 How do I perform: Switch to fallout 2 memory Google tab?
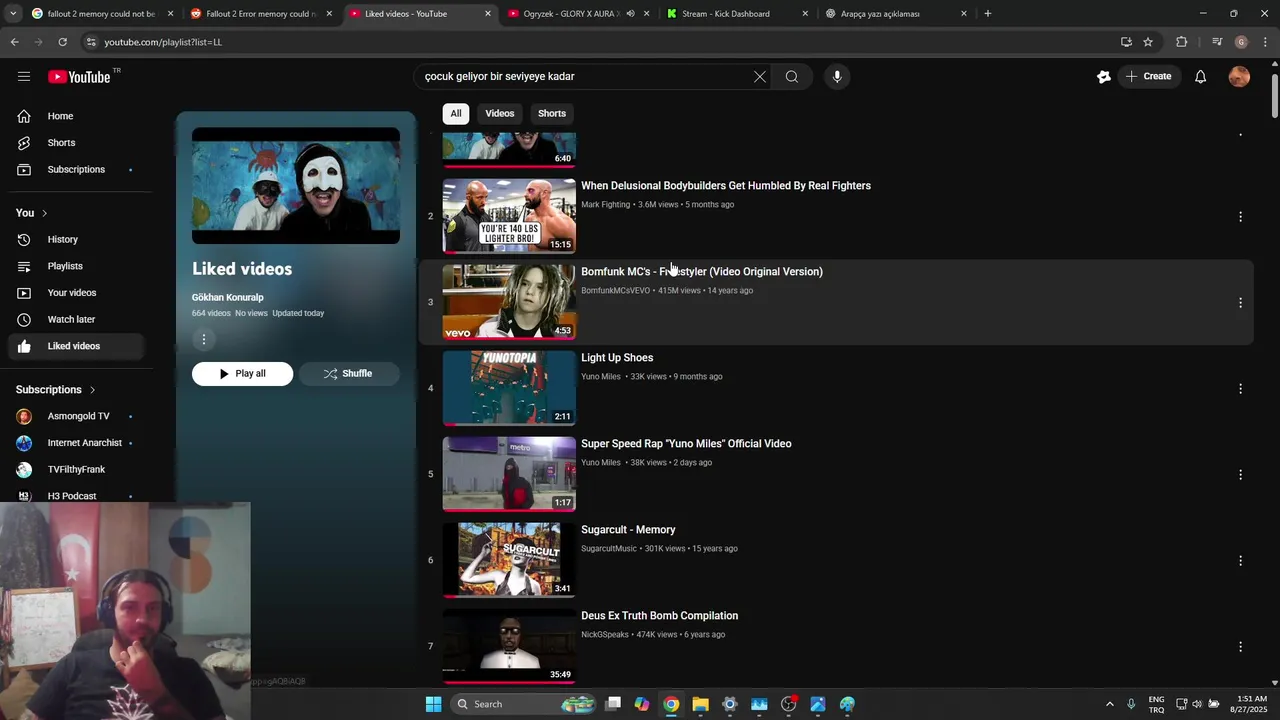(102, 14)
